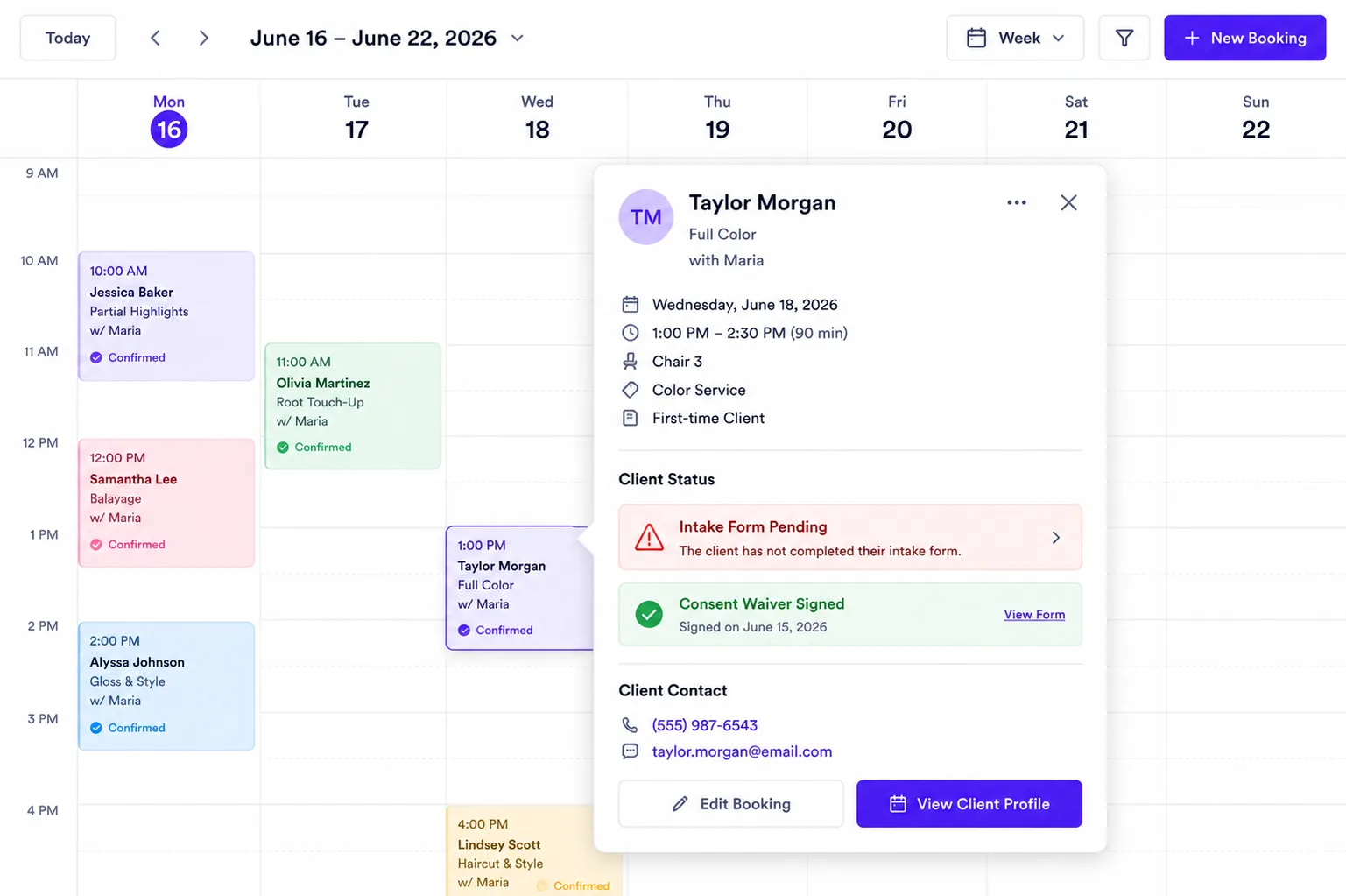Click the calendar icon beside Wednesday, June 18

pyautogui.click(x=631, y=305)
